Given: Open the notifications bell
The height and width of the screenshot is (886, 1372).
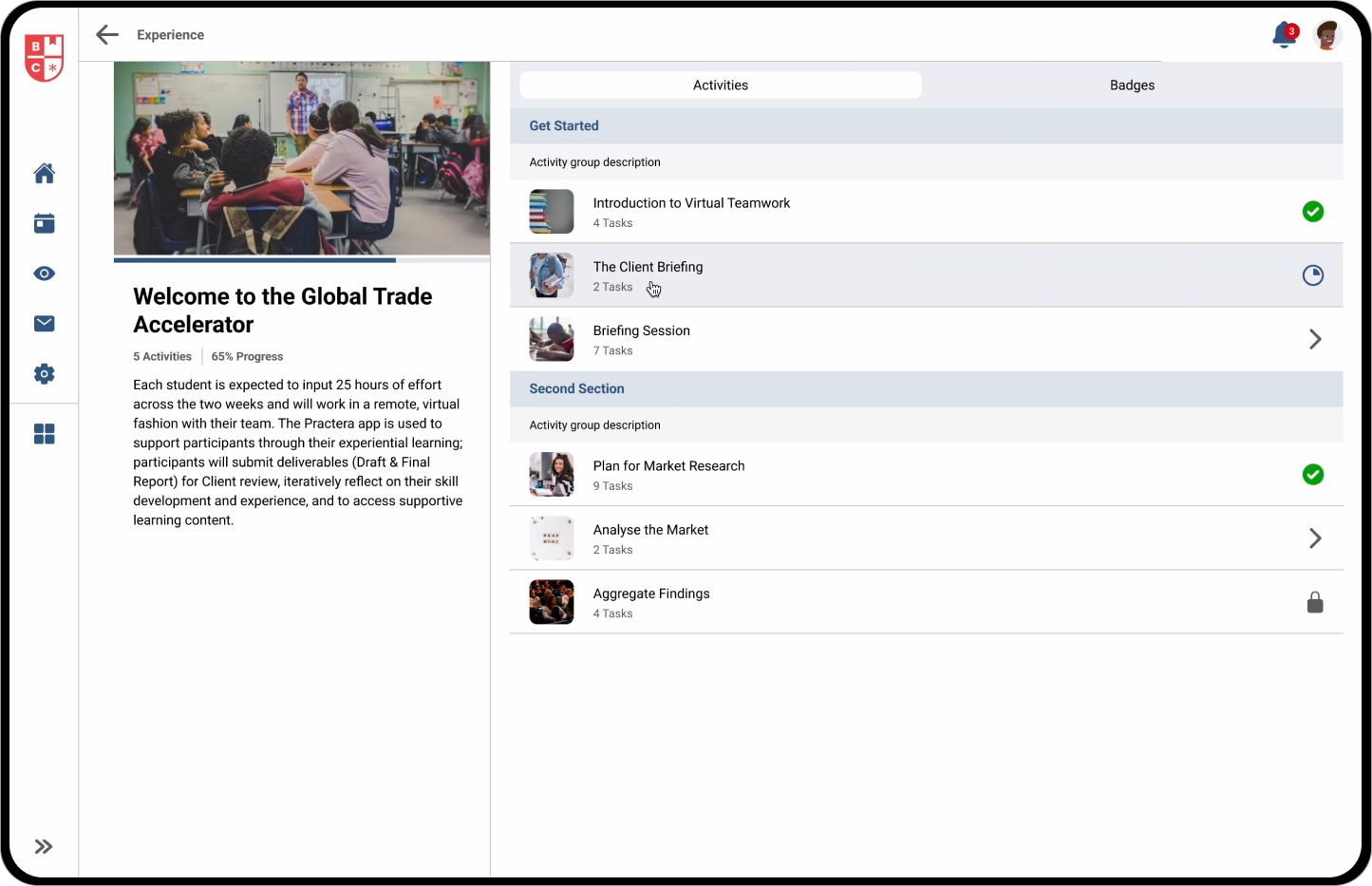Looking at the screenshot, I should click(x=1285, y=35).
